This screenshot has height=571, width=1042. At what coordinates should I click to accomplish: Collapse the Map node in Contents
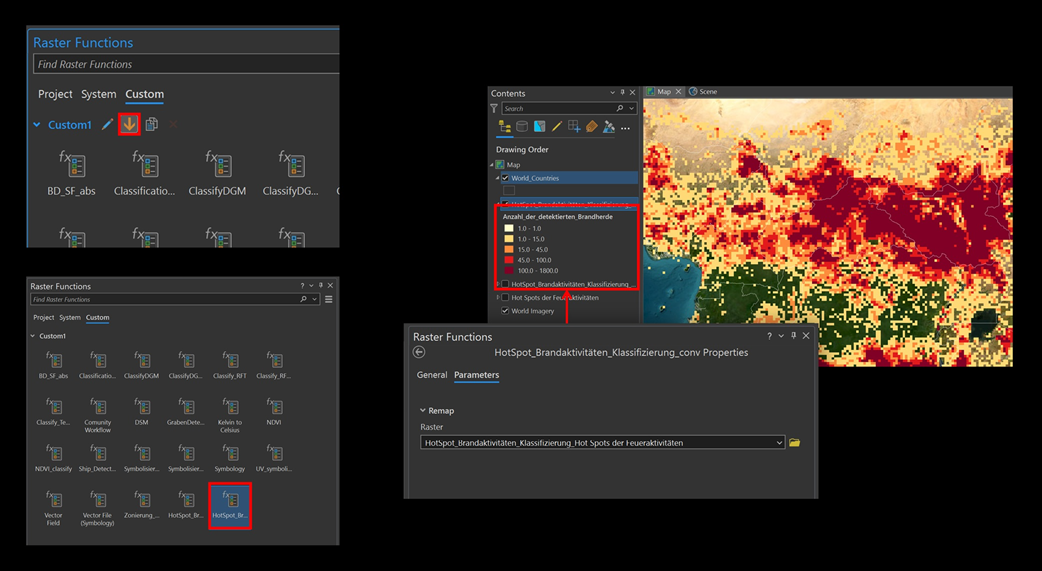click(x=492, y=165)
